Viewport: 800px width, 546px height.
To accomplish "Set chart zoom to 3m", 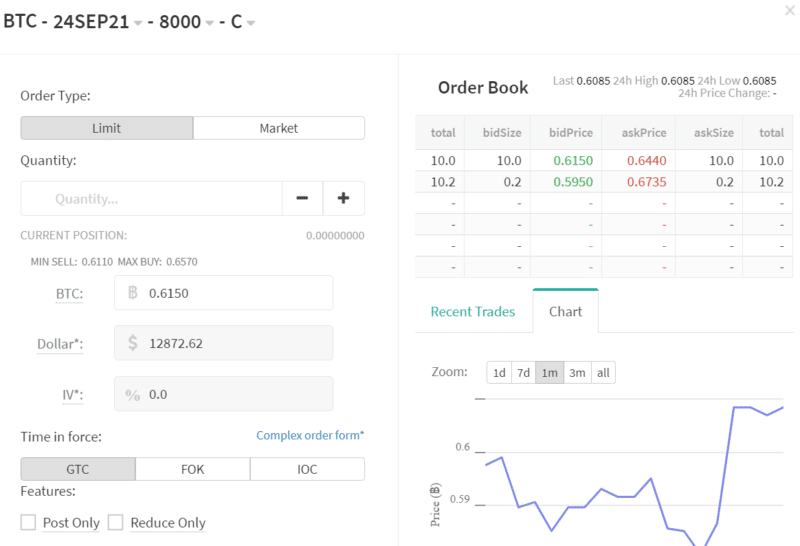I will point(578,373).
